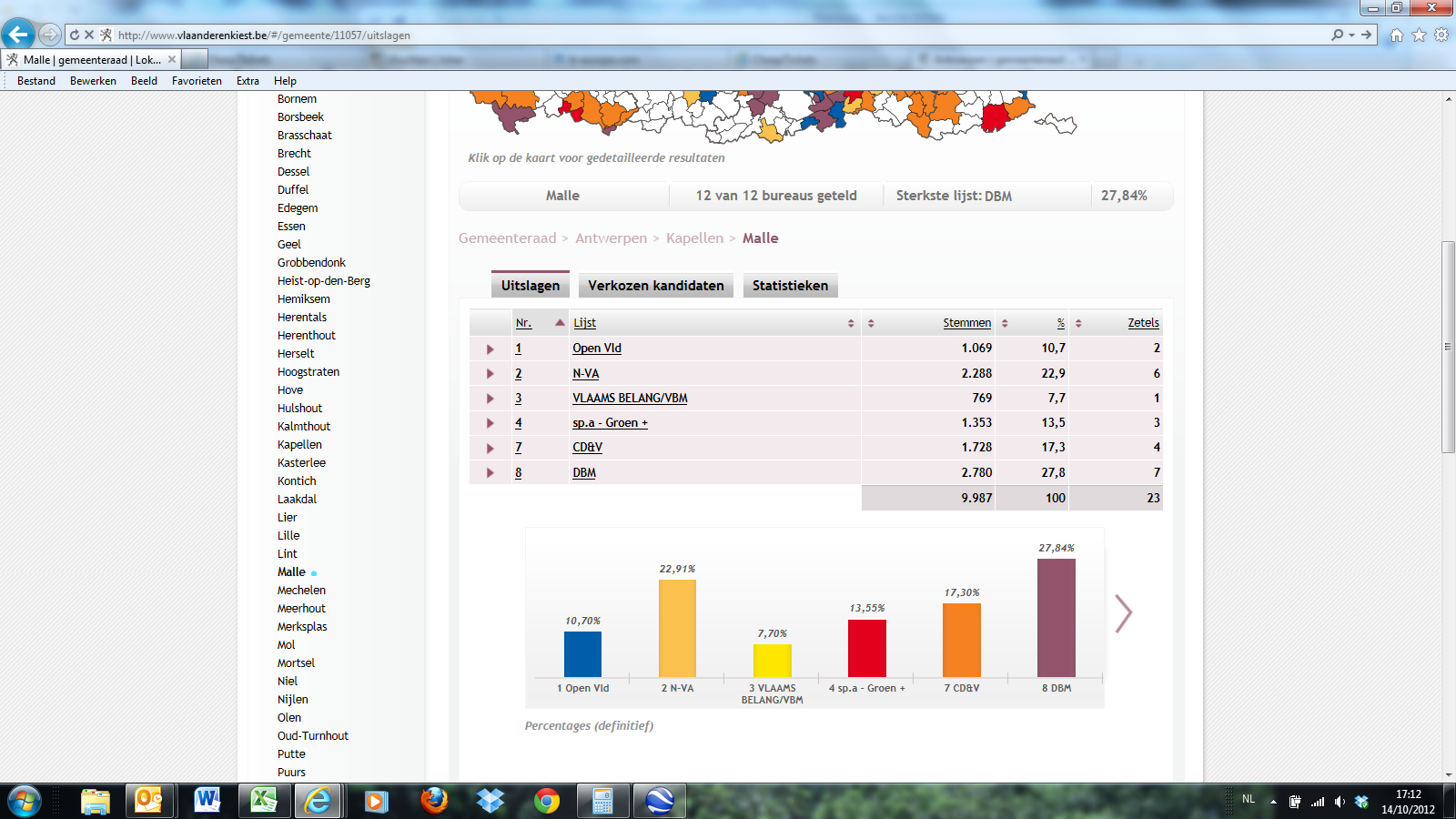Viewport: 1456px width, 819px height.
Task: Open Dropbox from the taskbar
Action: tap(490, 802)
